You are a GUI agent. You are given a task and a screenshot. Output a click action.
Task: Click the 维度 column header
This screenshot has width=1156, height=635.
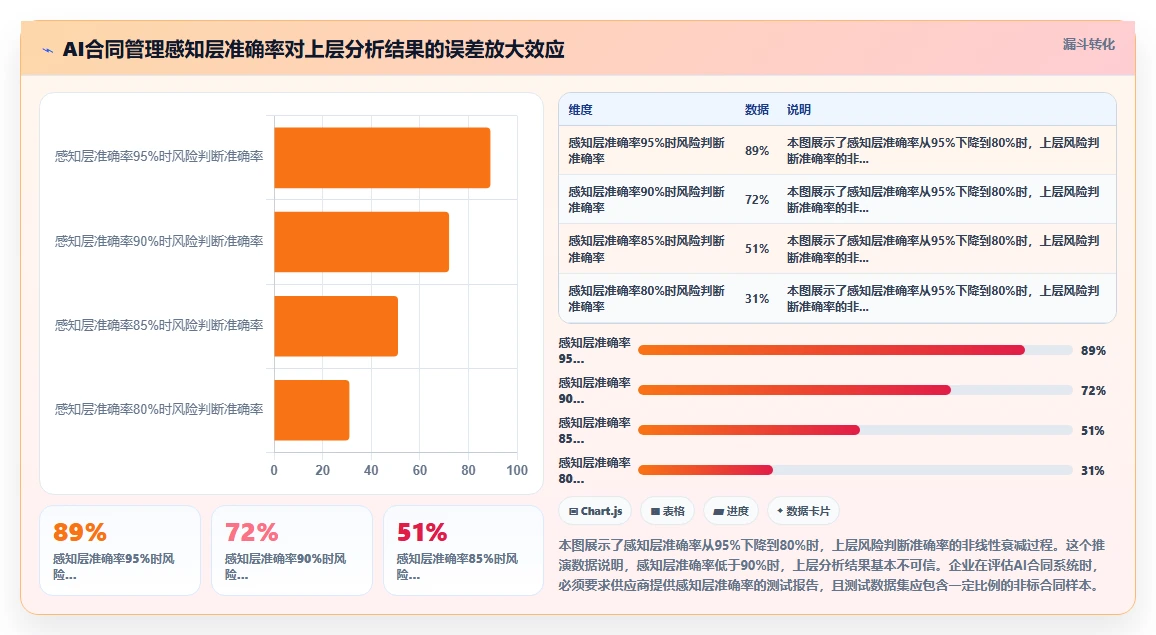(580, 110)
